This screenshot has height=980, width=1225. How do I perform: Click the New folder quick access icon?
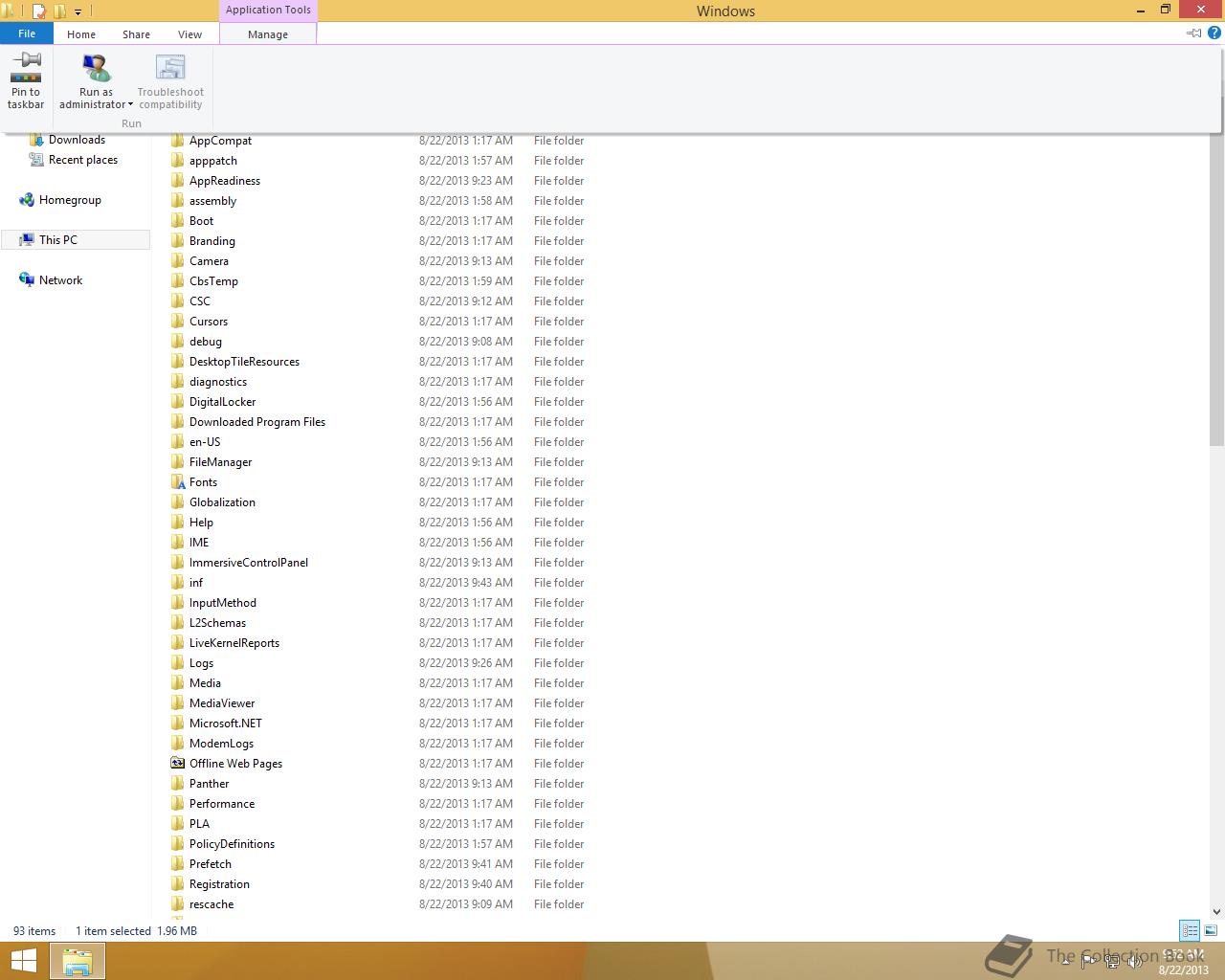tap(59, 11)
